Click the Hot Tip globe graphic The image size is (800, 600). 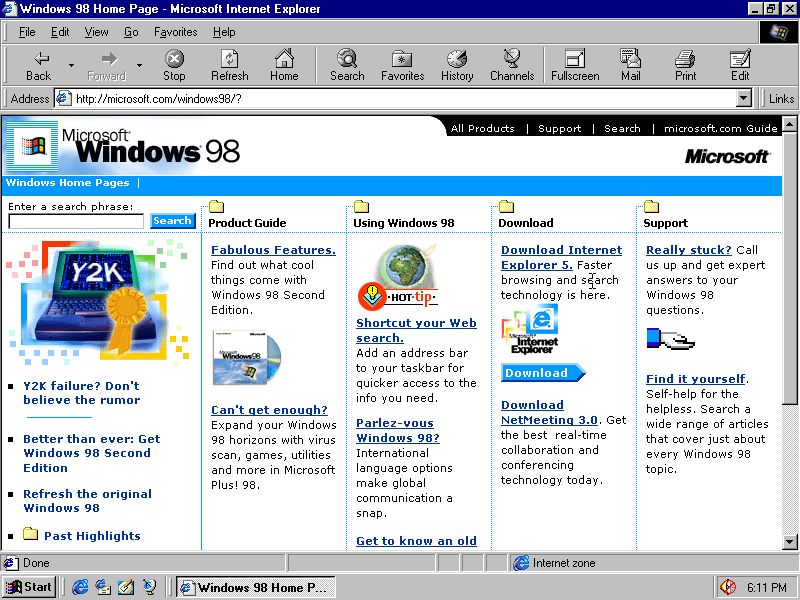(398, 277)
